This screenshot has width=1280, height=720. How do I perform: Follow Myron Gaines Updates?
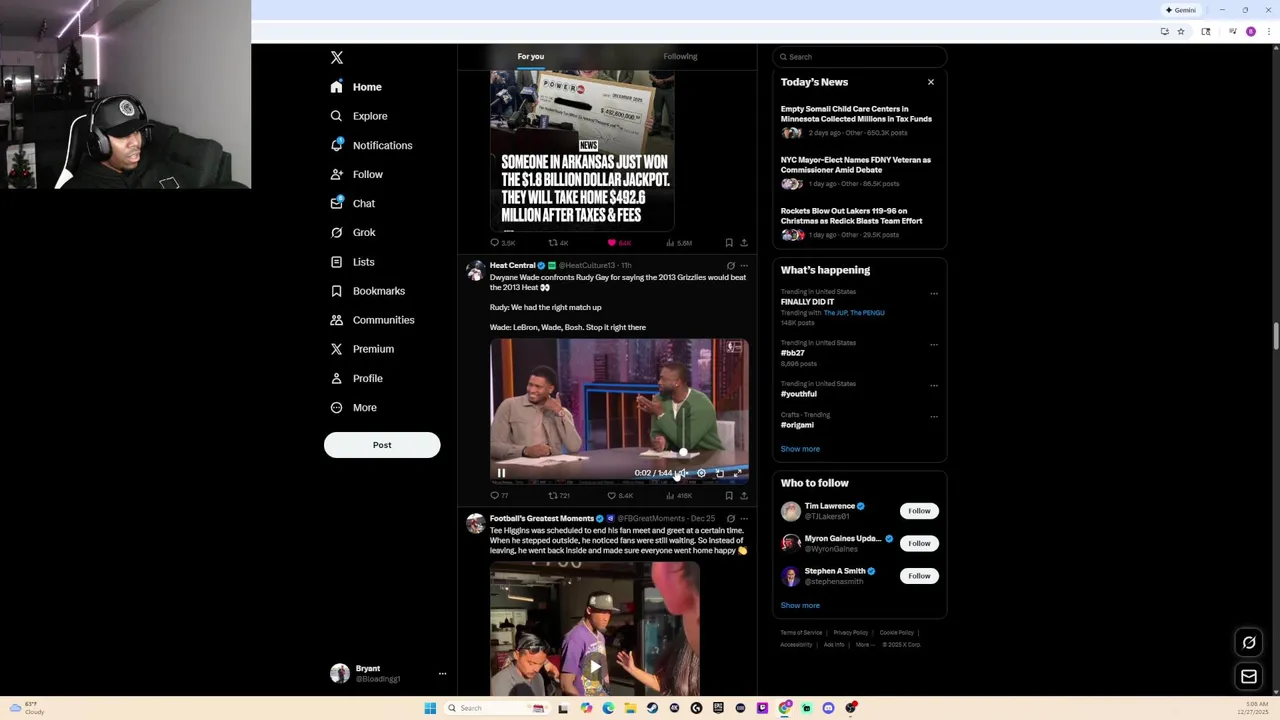[919, 544]
